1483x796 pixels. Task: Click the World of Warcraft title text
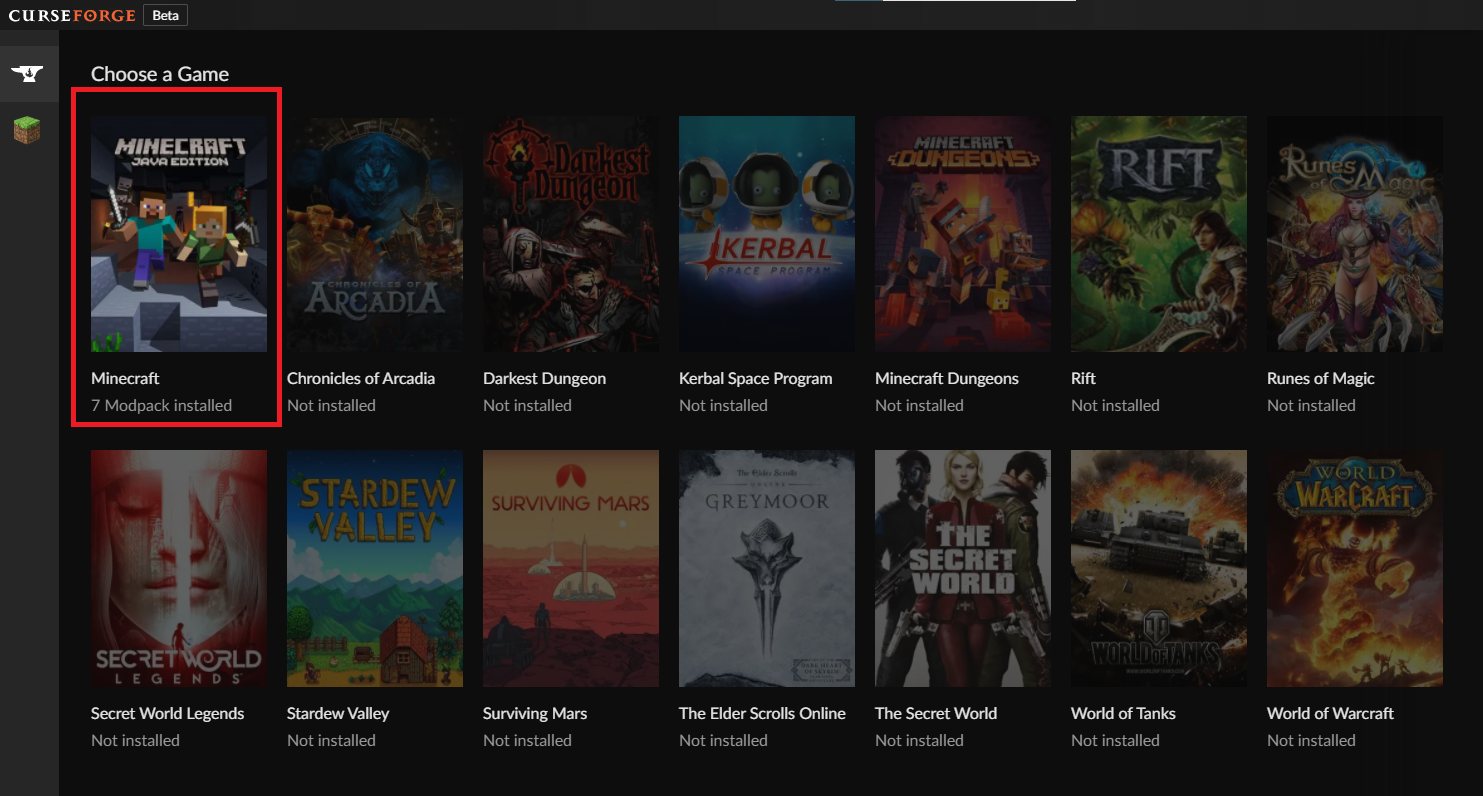[x=1330, y=713]
